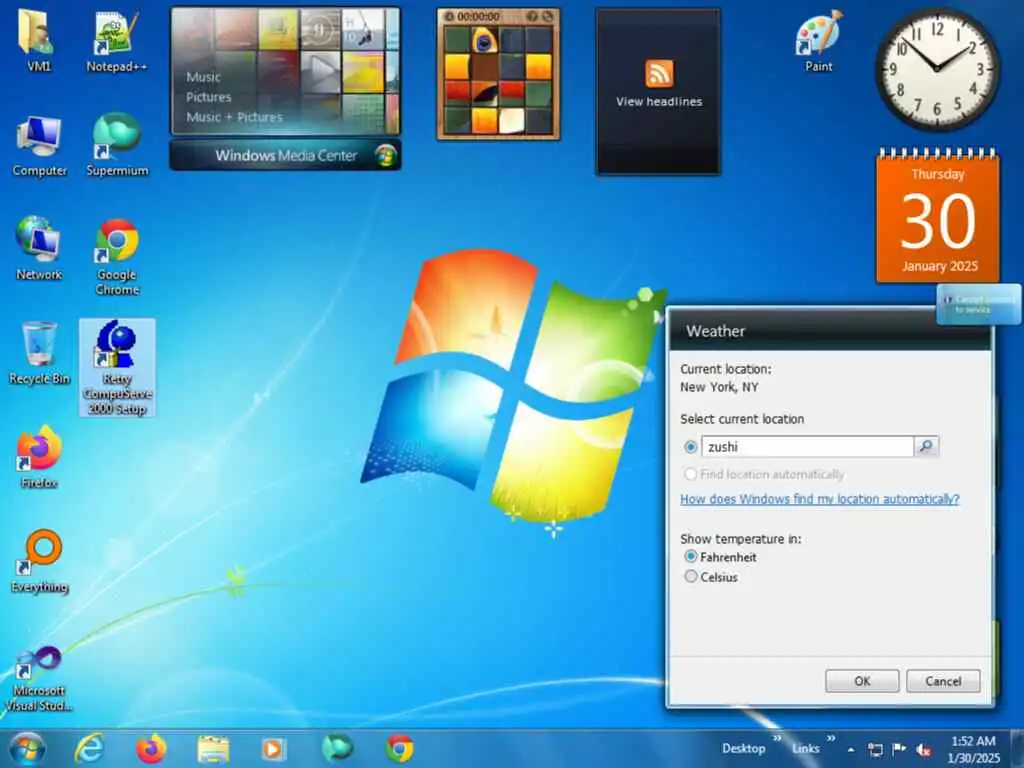Click the taskbar clock 1:52 AM
Viewport: 1024px width, 768px height.
coord(973,749)
